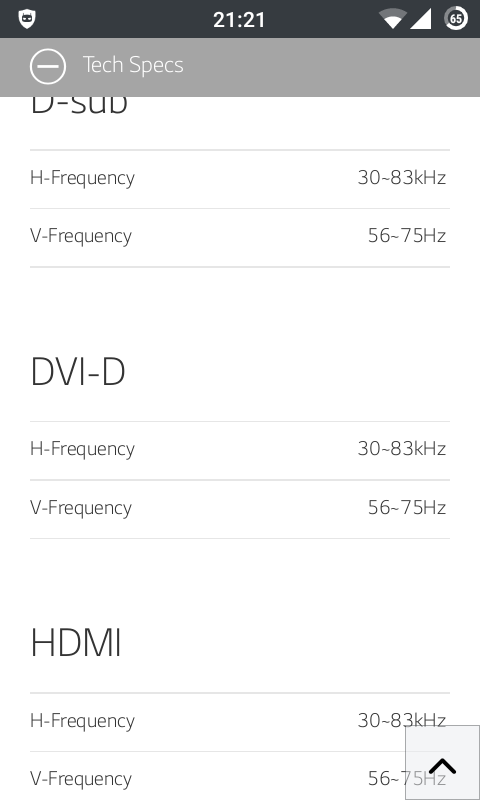Tap the Tech Specs header title

[x=133, y=65]
